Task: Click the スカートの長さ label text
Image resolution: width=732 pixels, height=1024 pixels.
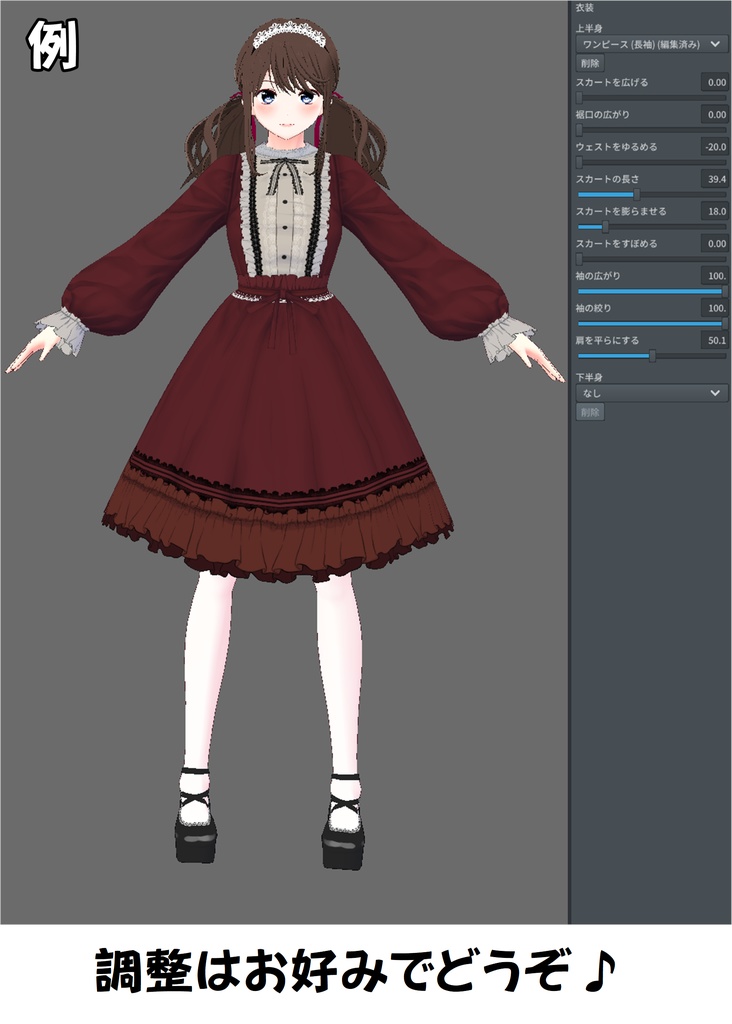Action: pyautogui.click(x=607, y=179)
